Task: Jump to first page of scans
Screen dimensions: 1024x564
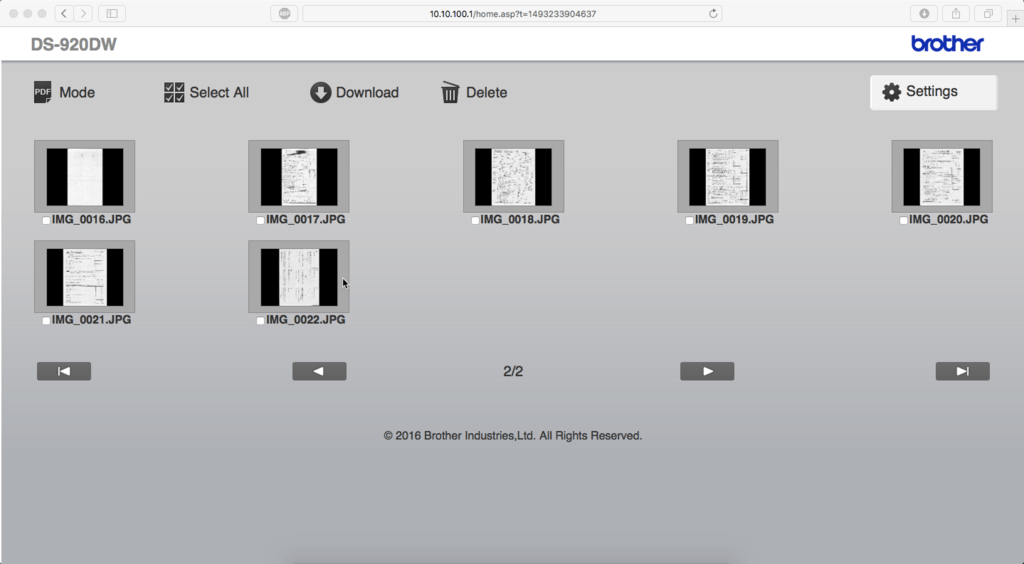Action: [x=64, y=371]
